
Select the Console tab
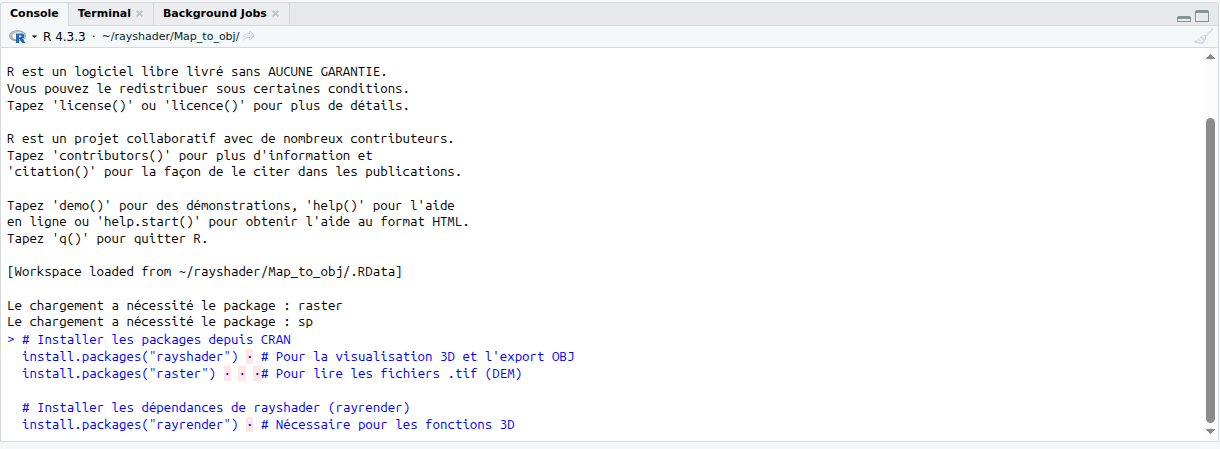click(35, 13)
